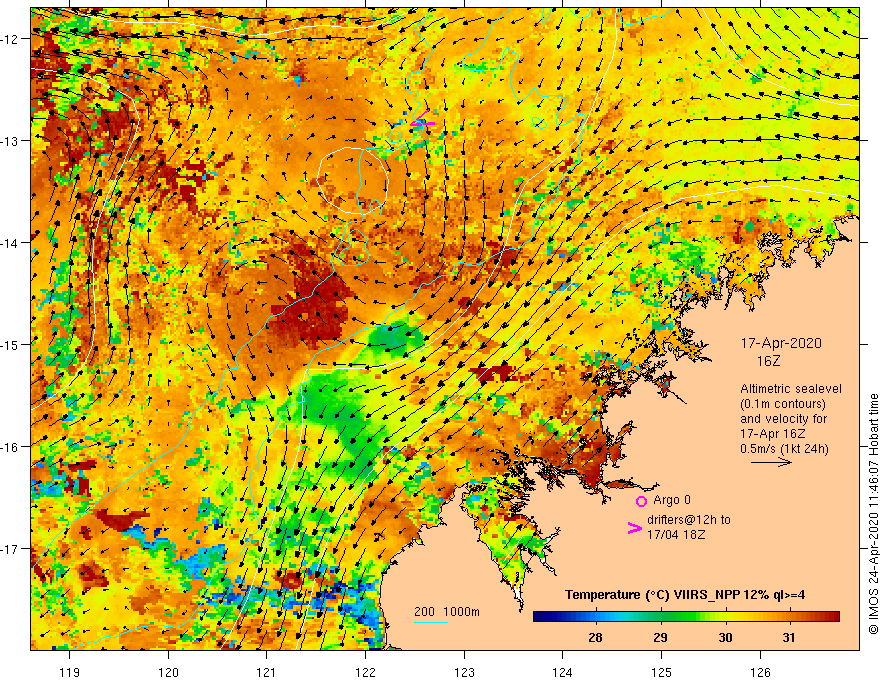Click the longitude label 124
The height and width of the screenshot is (680, 880).
562,672
